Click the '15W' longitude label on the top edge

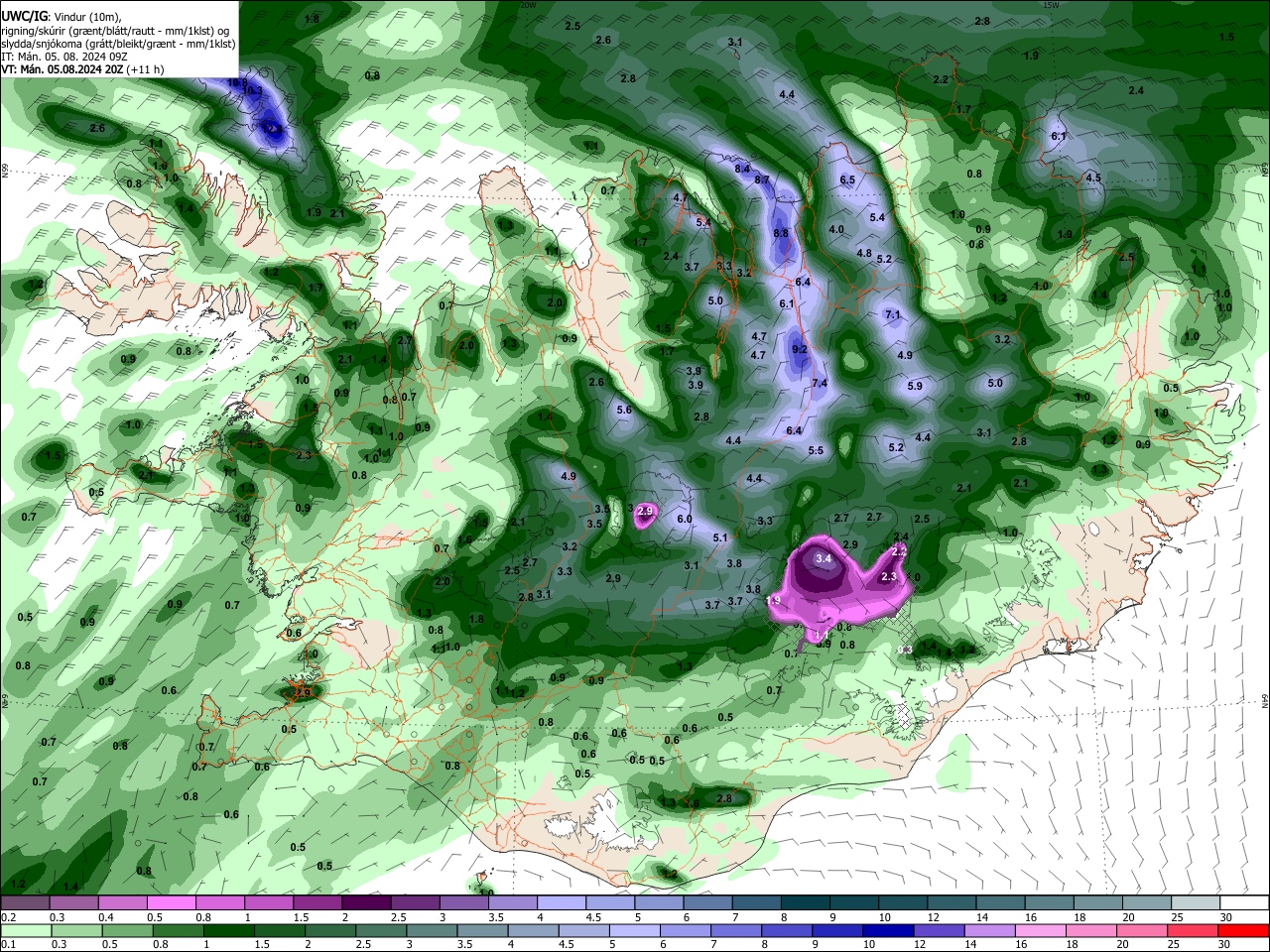click(x=1051, y=5)
